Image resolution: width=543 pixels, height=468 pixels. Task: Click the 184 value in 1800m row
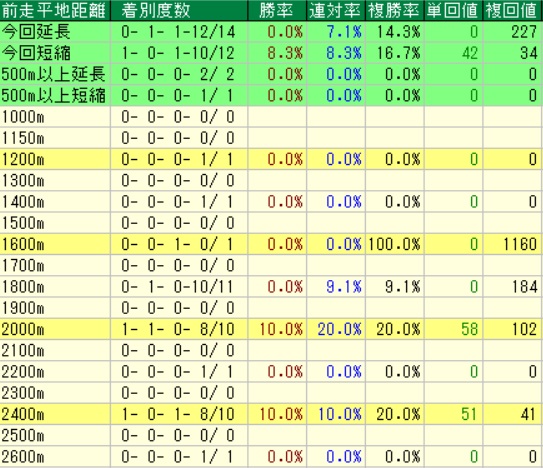click(x=525, y=287)
